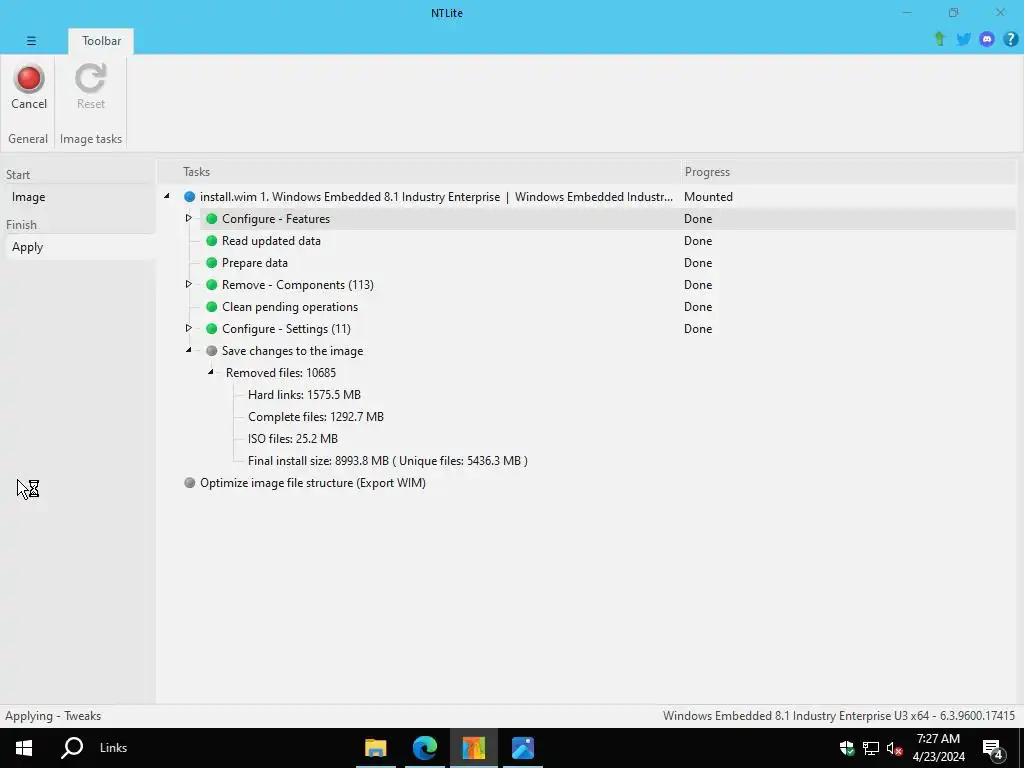Select Removed files: 10685 row
This screenshot has height=768, width=1024.
point(281,373)
